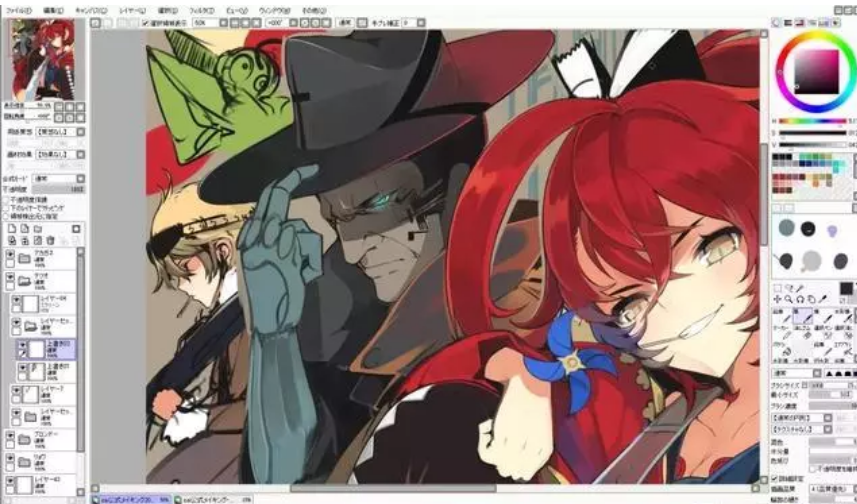Select the hand pan tool
Image resolution: width=857 pixels, height=504 pixels.
pos(812,299)
